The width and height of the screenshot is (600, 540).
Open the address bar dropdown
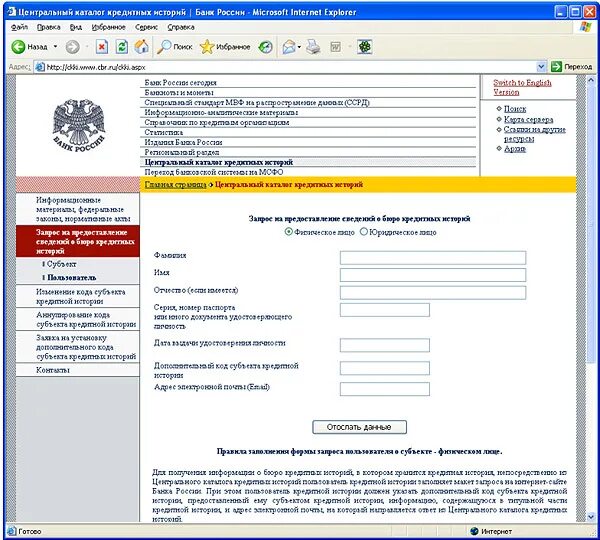[541, 67]
